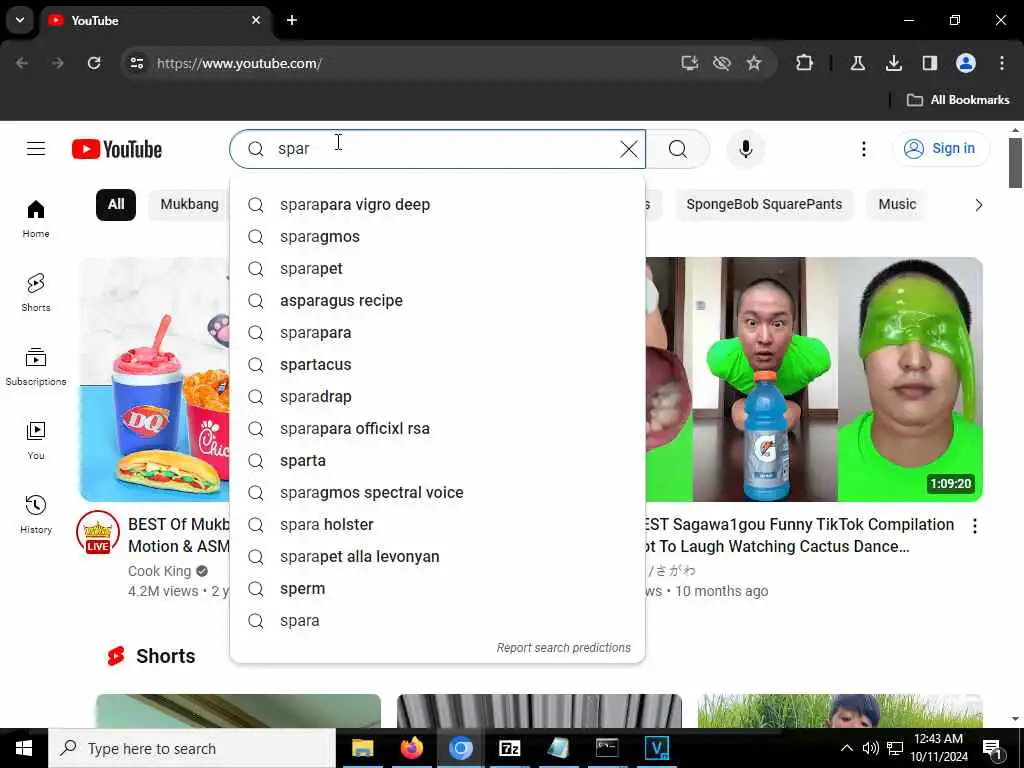Image resolution: width=1024 pixels, height=768 pixels.
Task: Choose suggestion 'sparapet'
Action: (438, 268)
